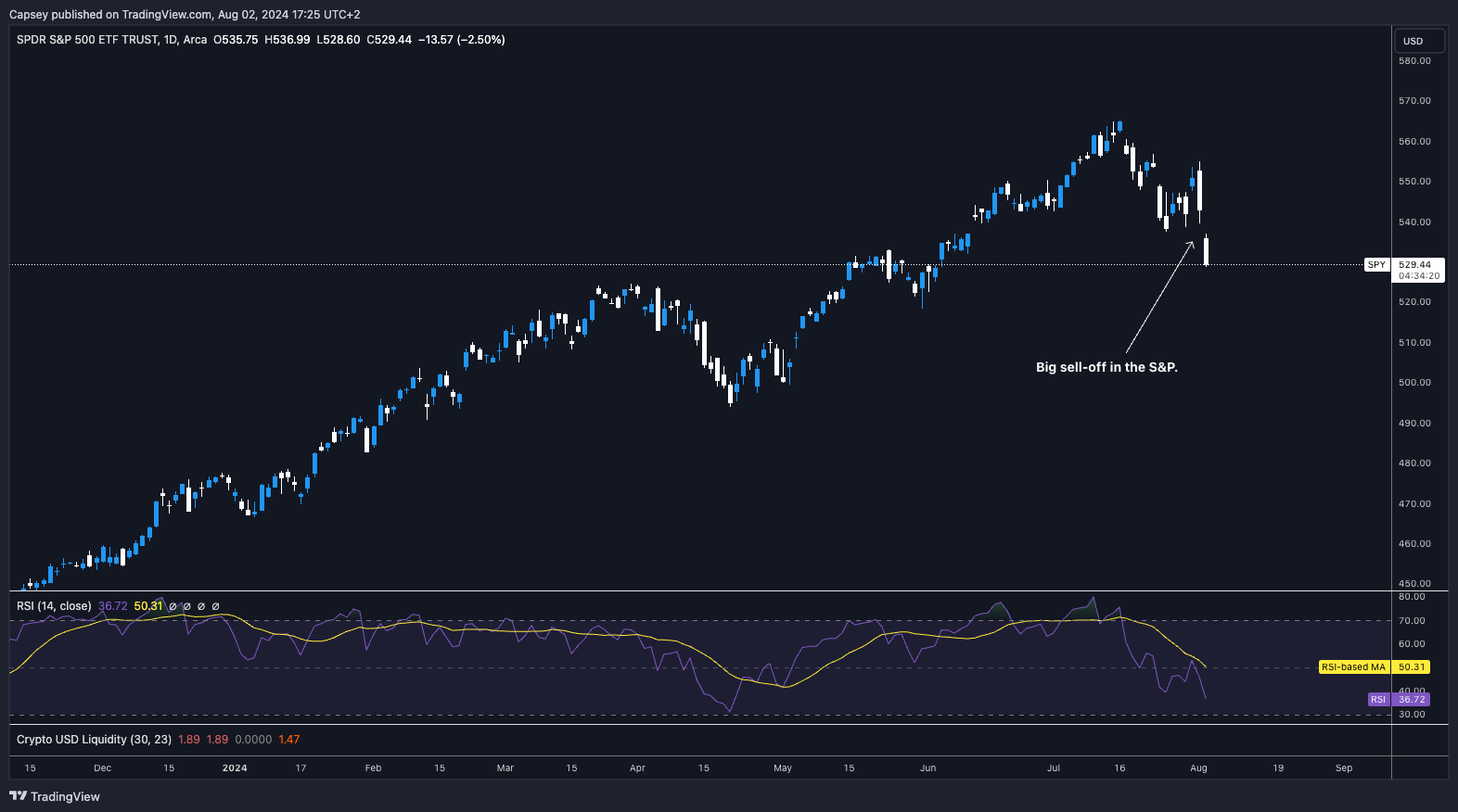Click the 'Big sell-off in the S&P.' annotation
The height and width of the screenshot is (812, 1458).
pyautogui.click(x=1106, y=367)
